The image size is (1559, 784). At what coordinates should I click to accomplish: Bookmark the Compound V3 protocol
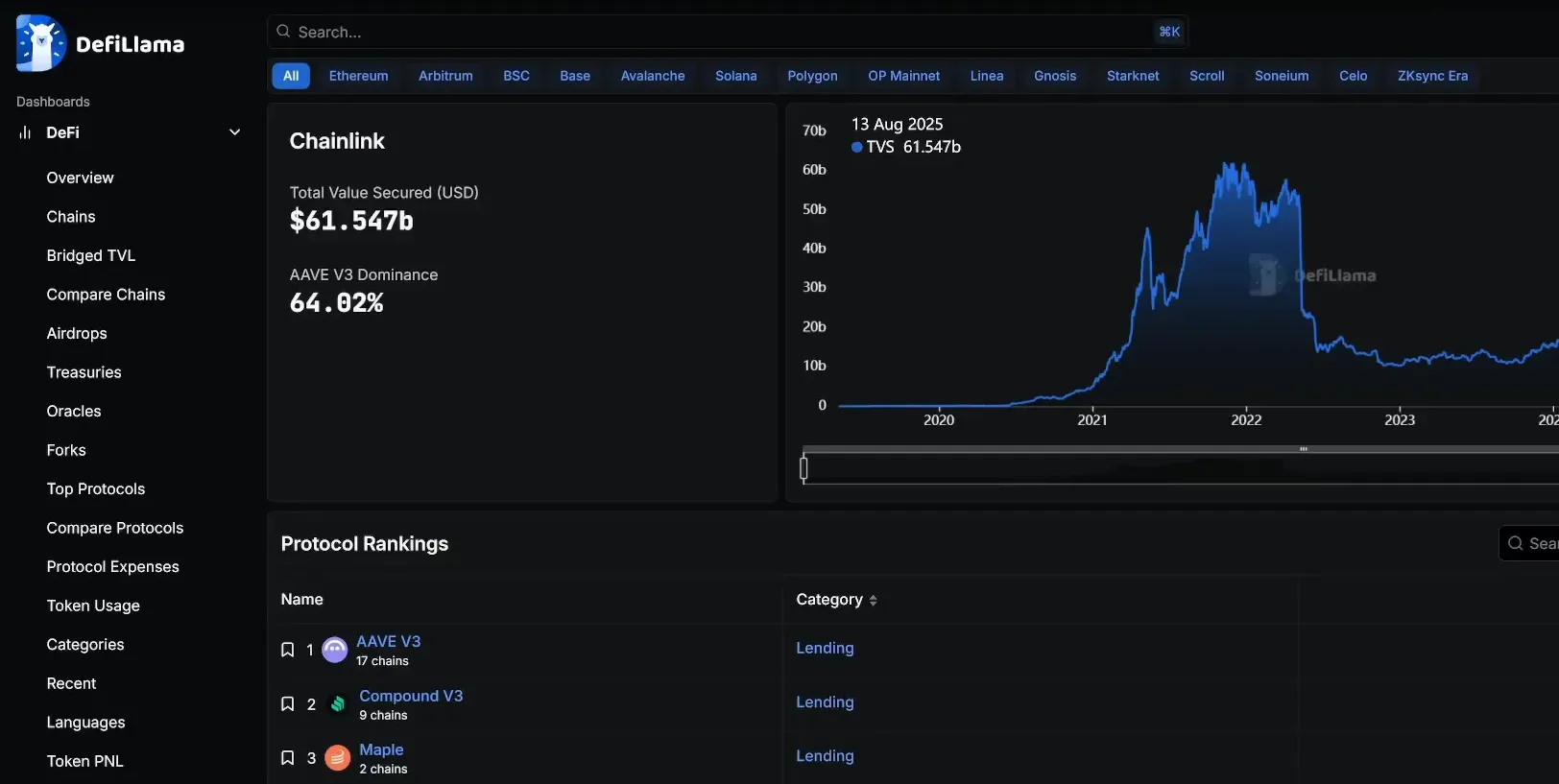click(x=287, y=704)
